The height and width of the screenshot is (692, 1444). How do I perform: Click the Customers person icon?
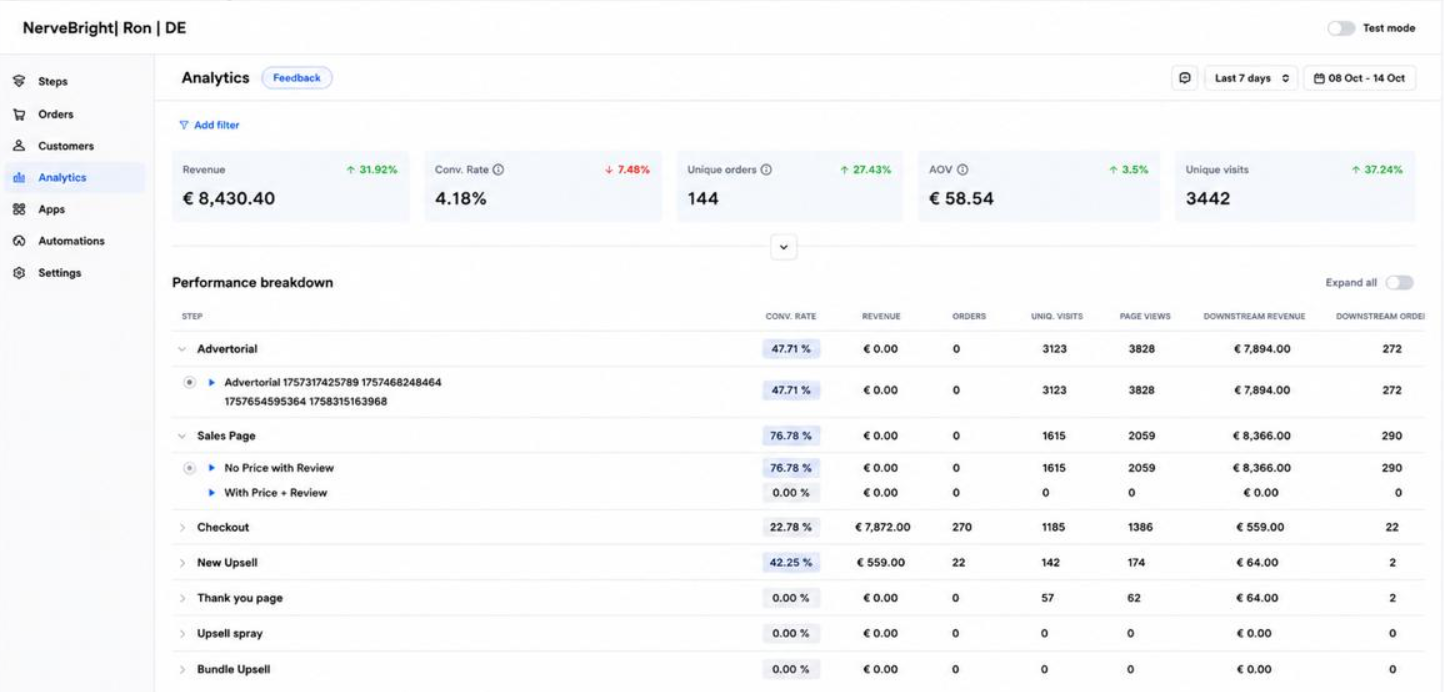pyautogui.click(x=18, y=146)
